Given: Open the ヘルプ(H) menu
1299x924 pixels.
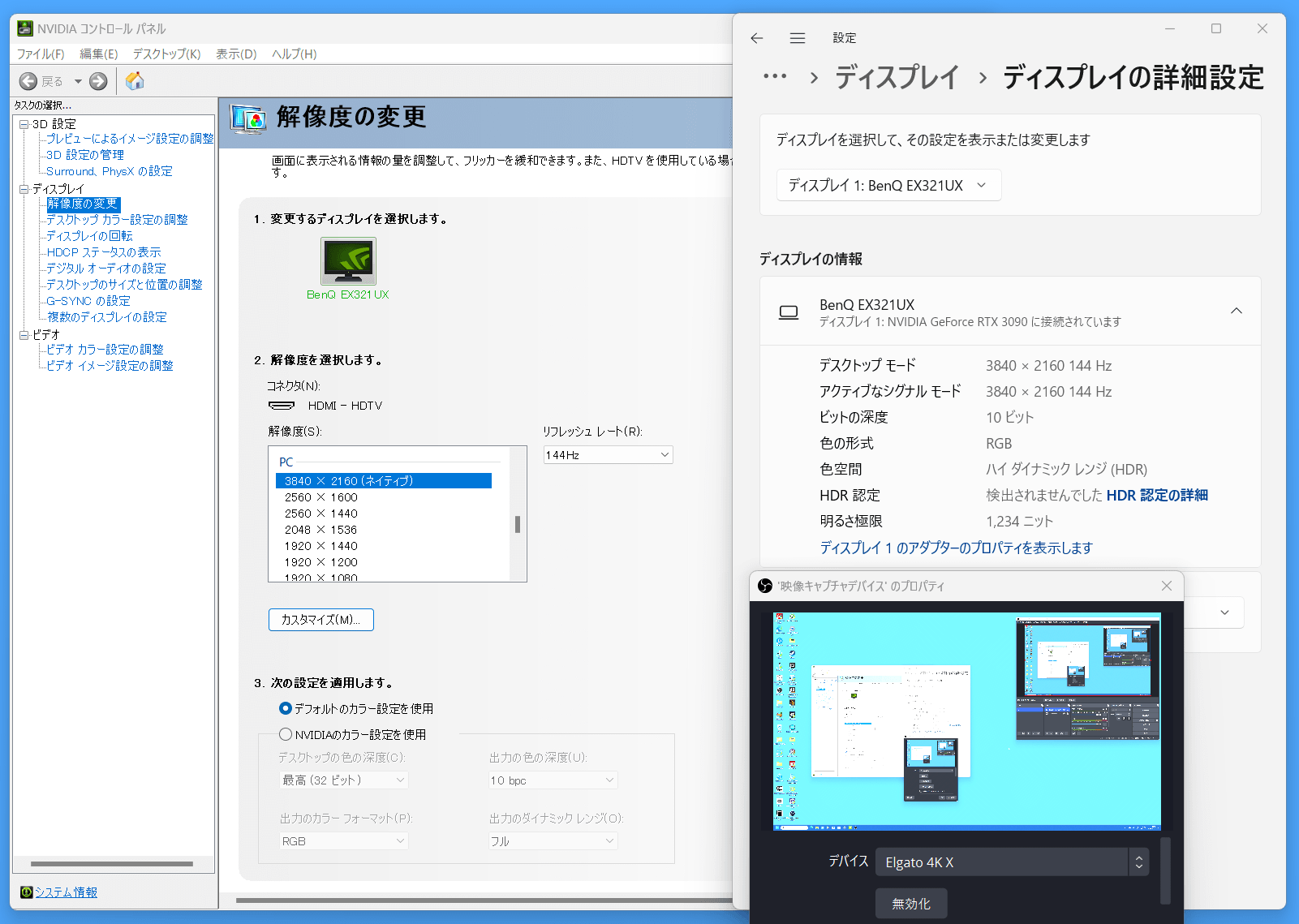Looking at the screenshot, I should [x=294, y=54].
